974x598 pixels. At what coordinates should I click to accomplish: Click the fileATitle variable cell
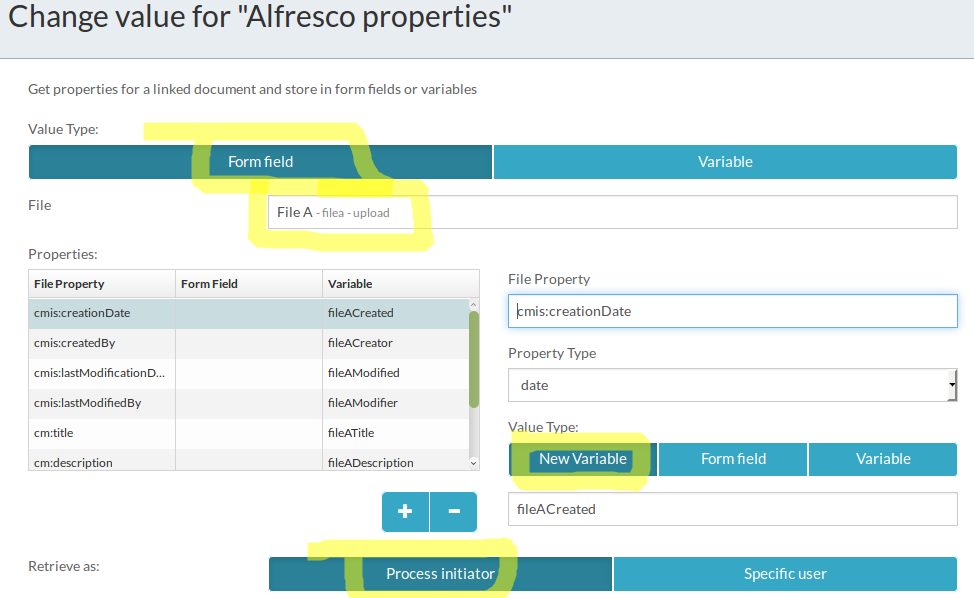point(396,433)
